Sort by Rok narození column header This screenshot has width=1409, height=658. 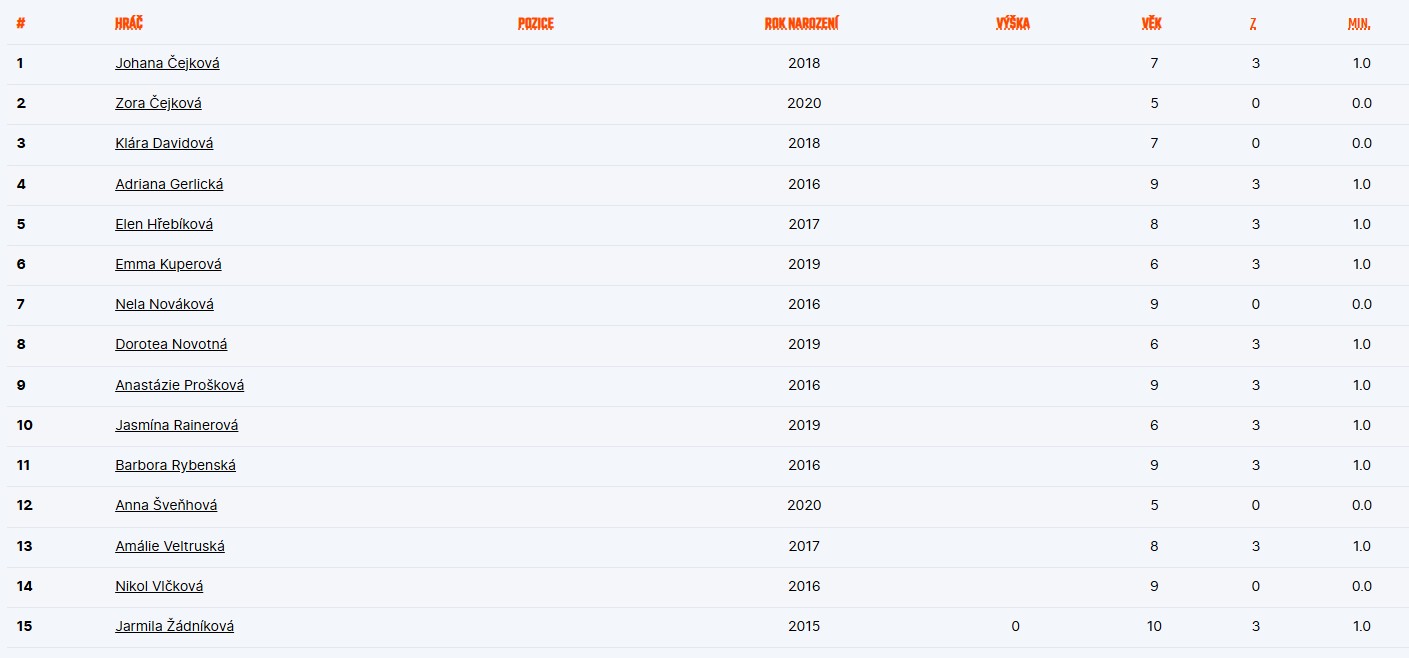(801, 23)
